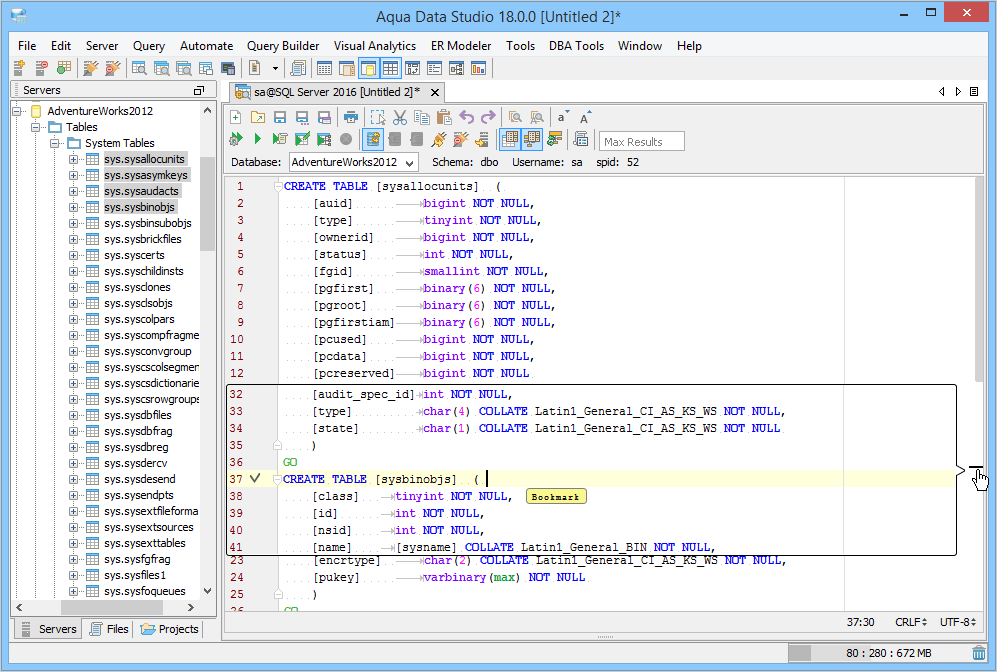Switch to the Projects tab
997x672 pixels.
(170, 629)
